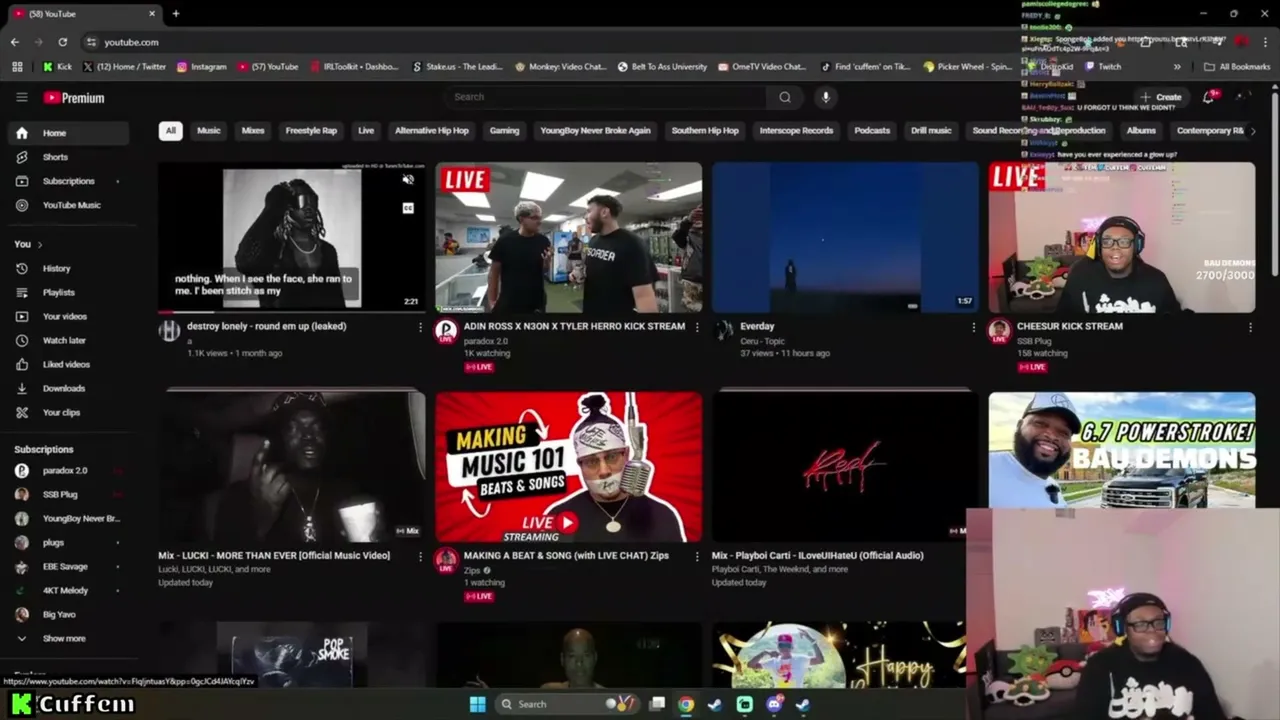The width and height of the screenshot is (1280, 720).
Task: Expand the You section chevron
Action: 39,244
